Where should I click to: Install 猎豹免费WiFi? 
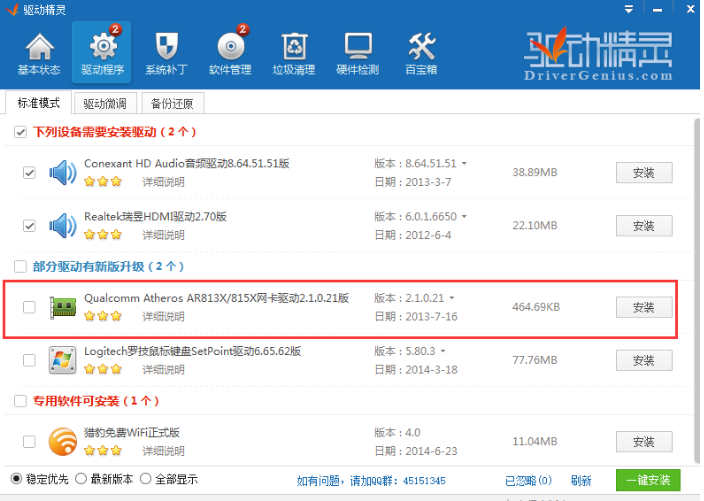(644, 442)
